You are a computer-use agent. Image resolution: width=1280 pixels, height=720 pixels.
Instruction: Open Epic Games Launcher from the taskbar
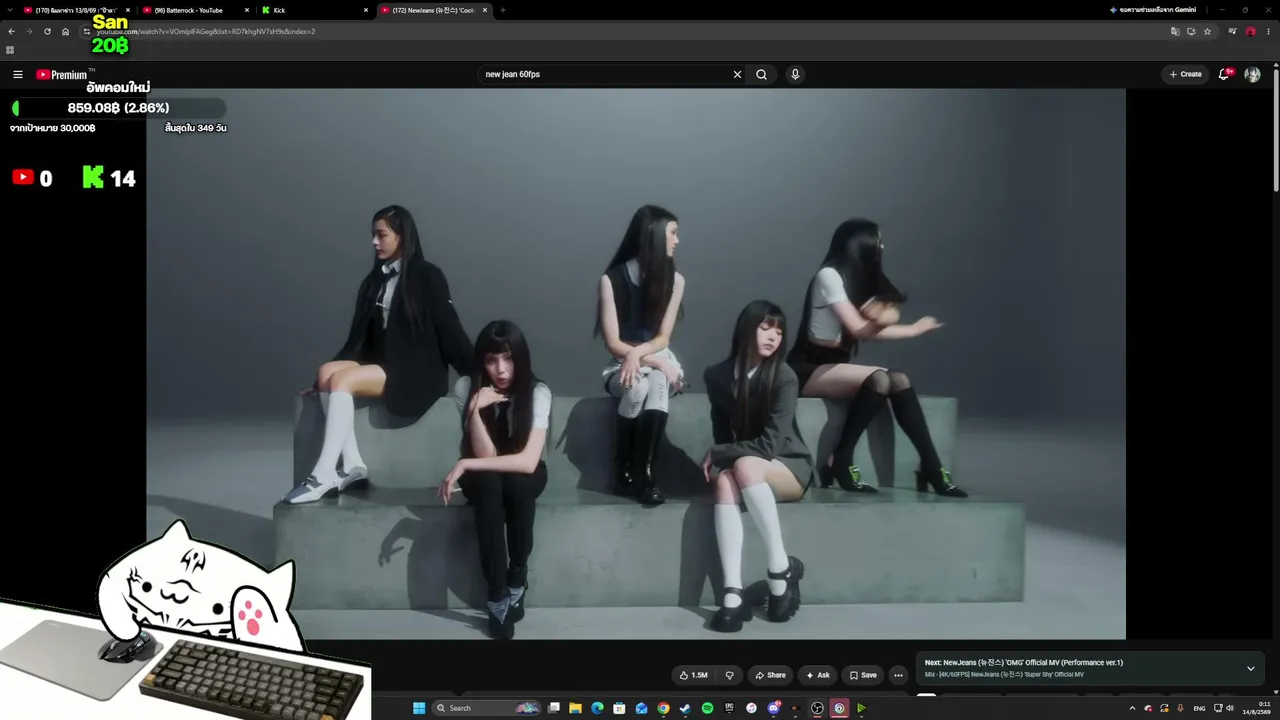click(x=729, y=708)
